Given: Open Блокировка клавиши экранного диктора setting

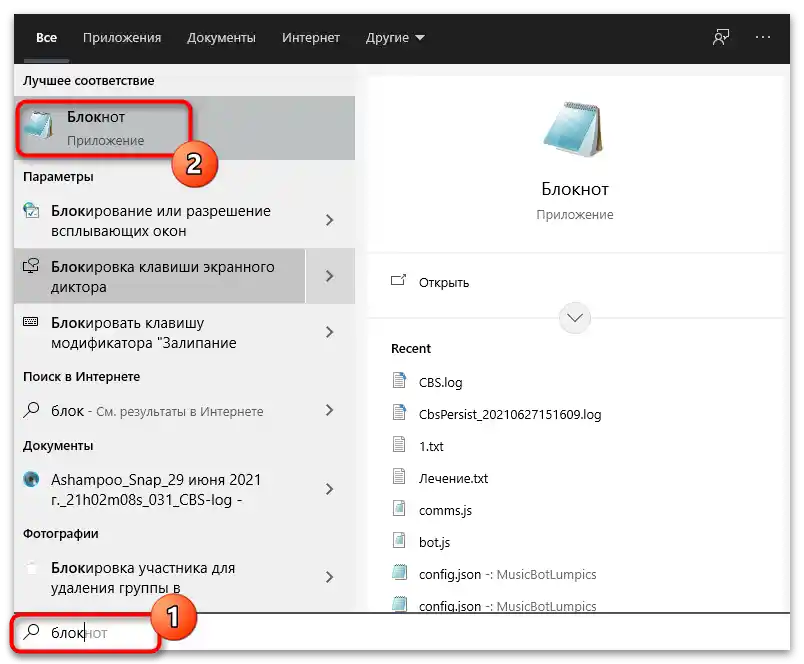Looking at the screenshot, I should pos(159,276).
